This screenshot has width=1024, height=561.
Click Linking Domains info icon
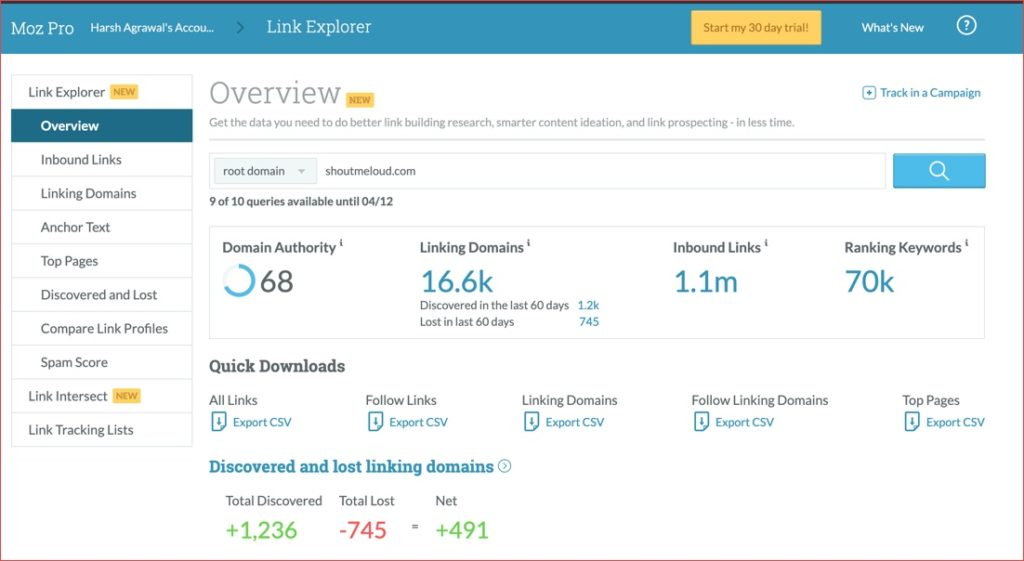(x=528, y=244)
